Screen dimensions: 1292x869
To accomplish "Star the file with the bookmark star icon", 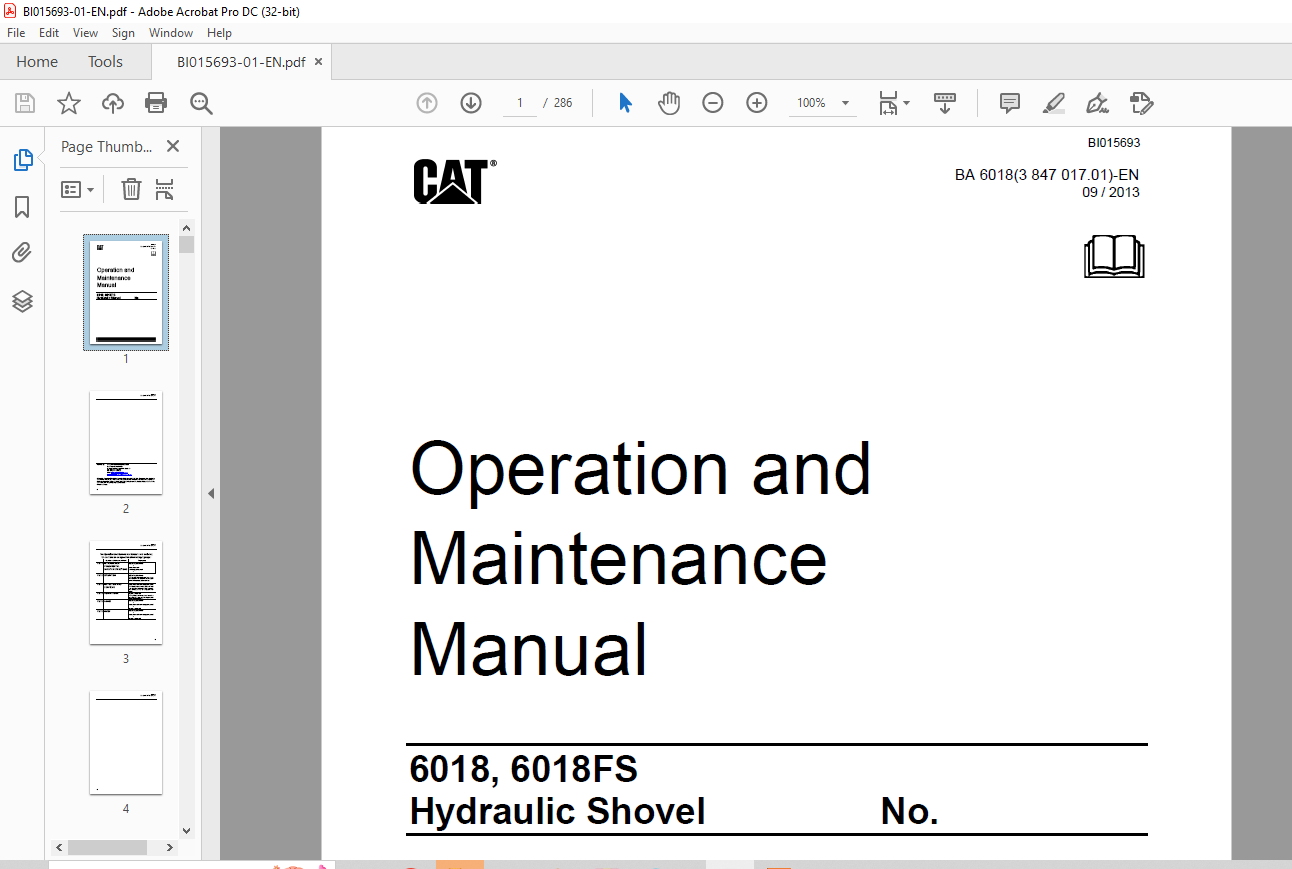I will [x=68, y=103].
